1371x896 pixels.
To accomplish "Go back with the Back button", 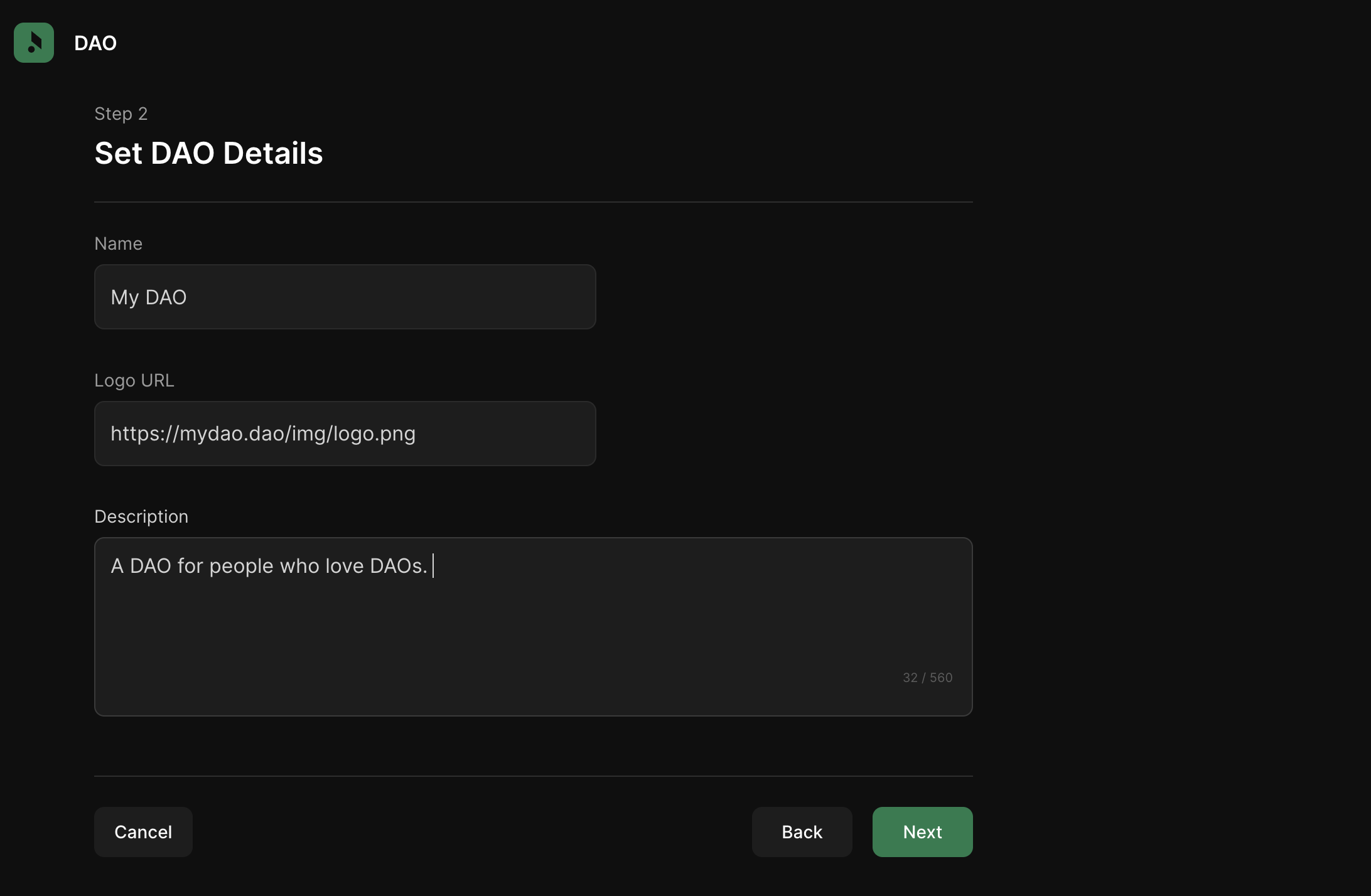I will [802, 832].
